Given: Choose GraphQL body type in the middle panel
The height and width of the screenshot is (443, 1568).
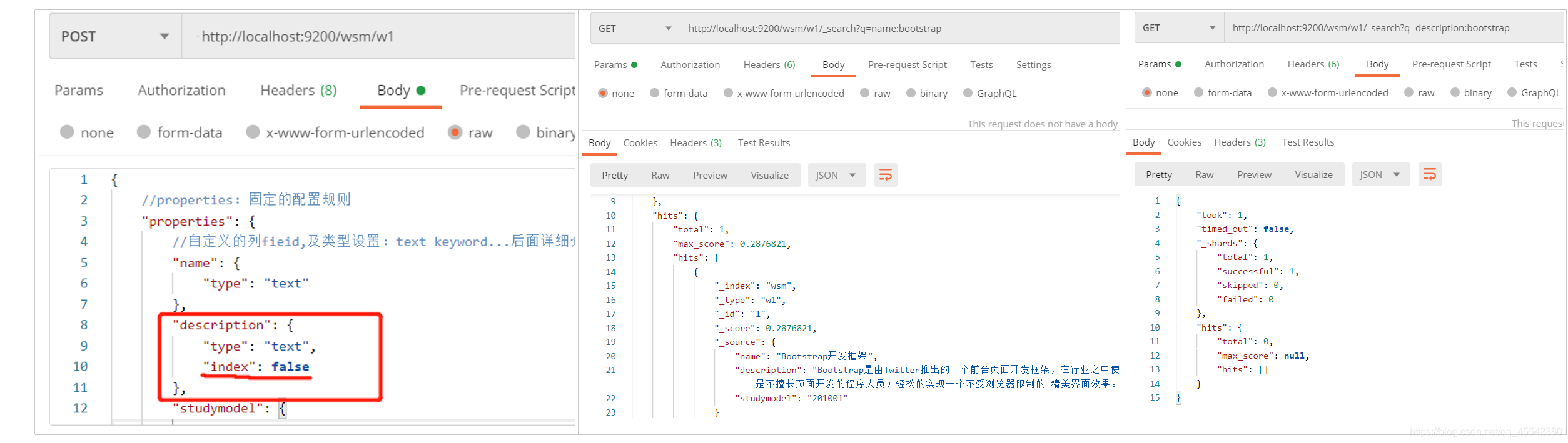Looking at the screenshot, I should click(x=968, y=94).
